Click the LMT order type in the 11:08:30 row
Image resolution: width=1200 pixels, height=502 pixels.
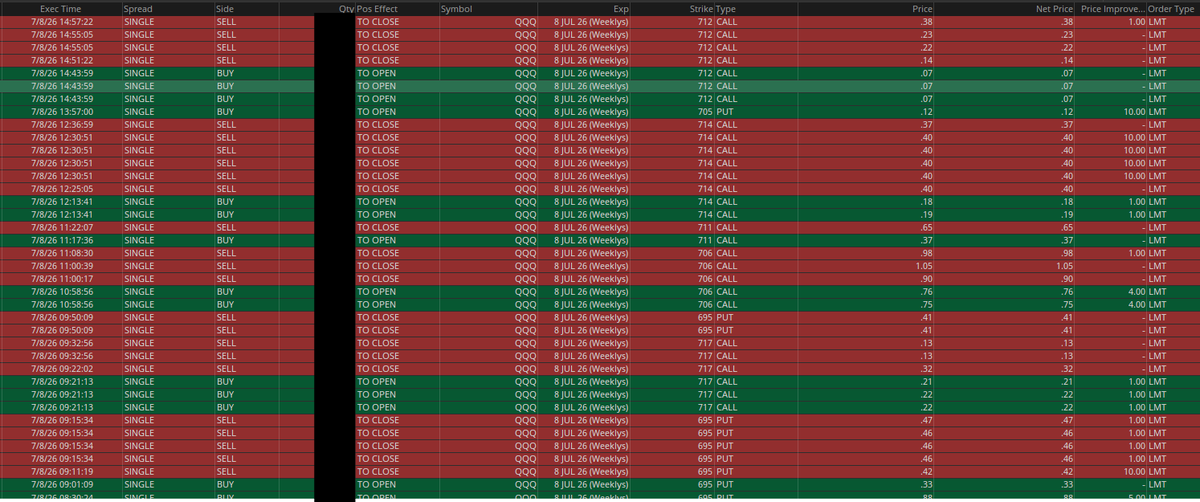1158,253
